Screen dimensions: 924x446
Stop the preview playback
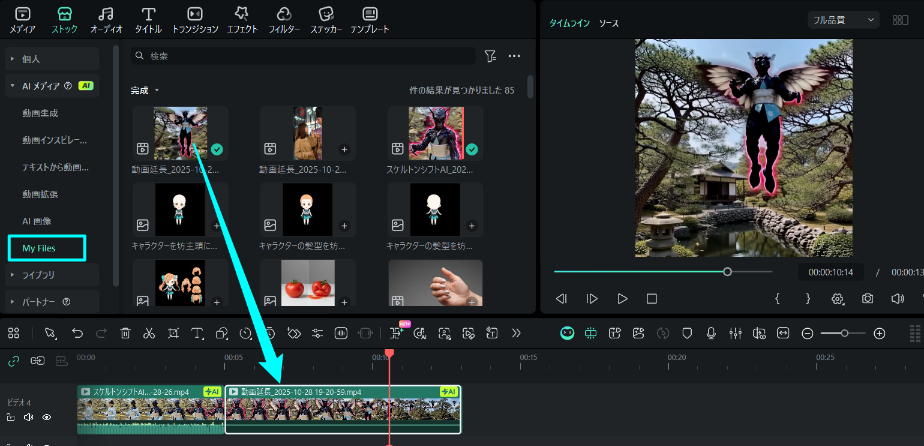click(652, 299)
